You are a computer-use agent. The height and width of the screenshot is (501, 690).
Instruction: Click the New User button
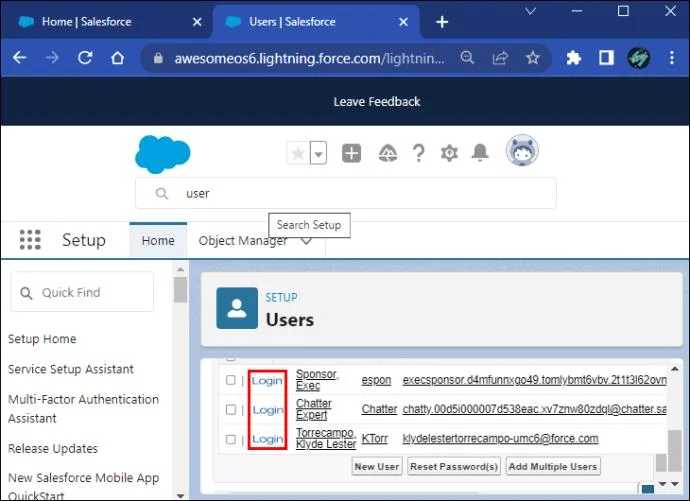point(377,466)
